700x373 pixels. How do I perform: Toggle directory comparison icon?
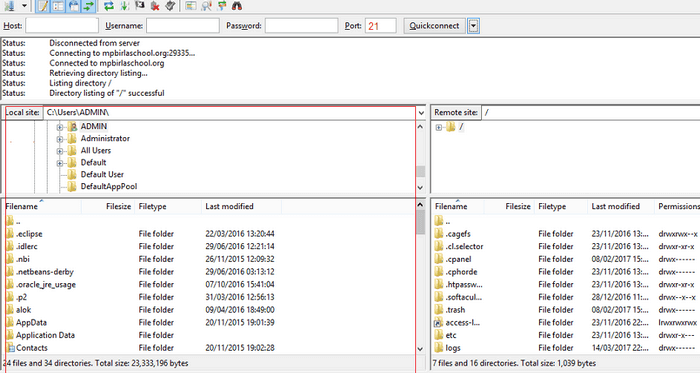point(206,6)
